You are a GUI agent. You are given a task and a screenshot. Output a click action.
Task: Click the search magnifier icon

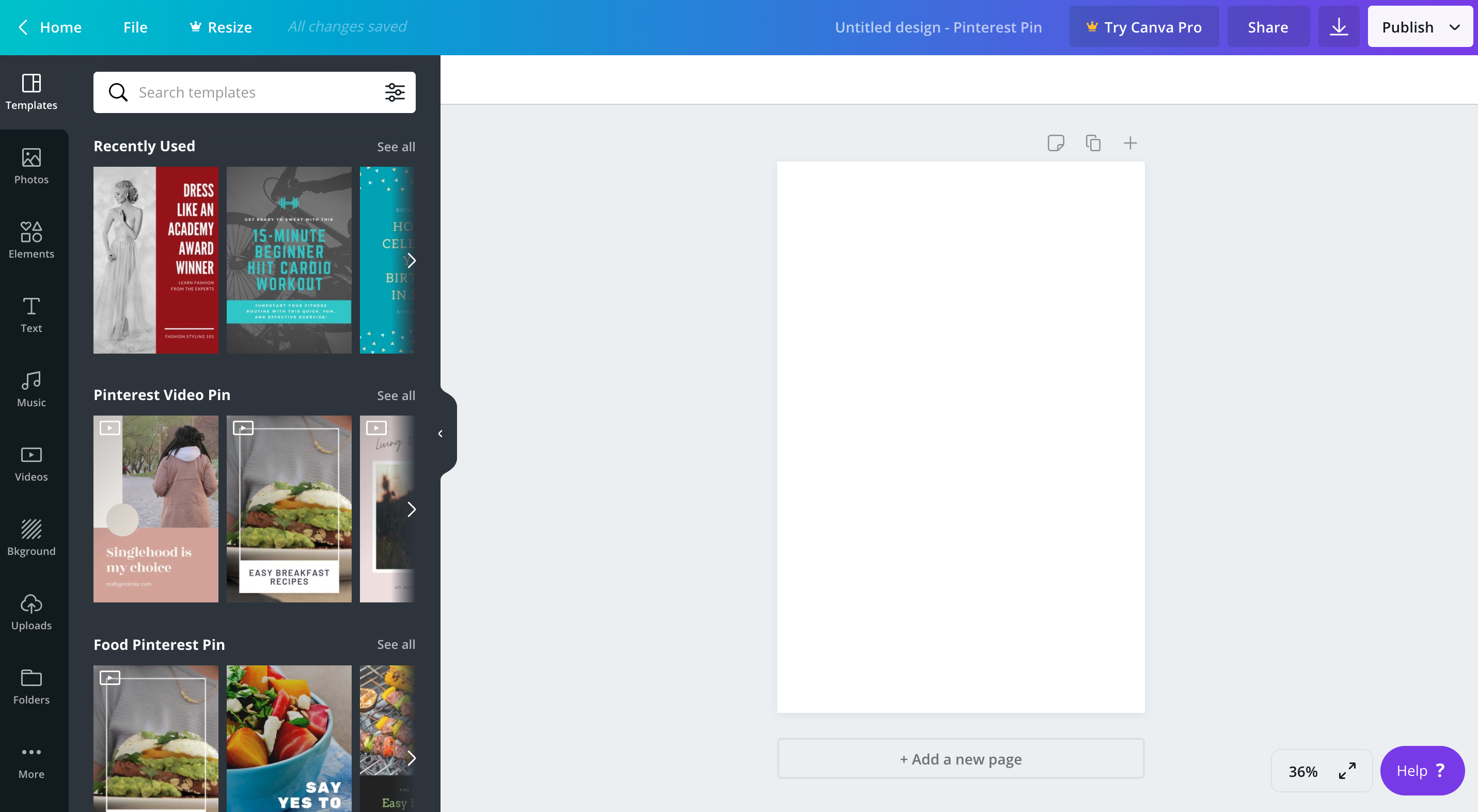pos(118,92)
